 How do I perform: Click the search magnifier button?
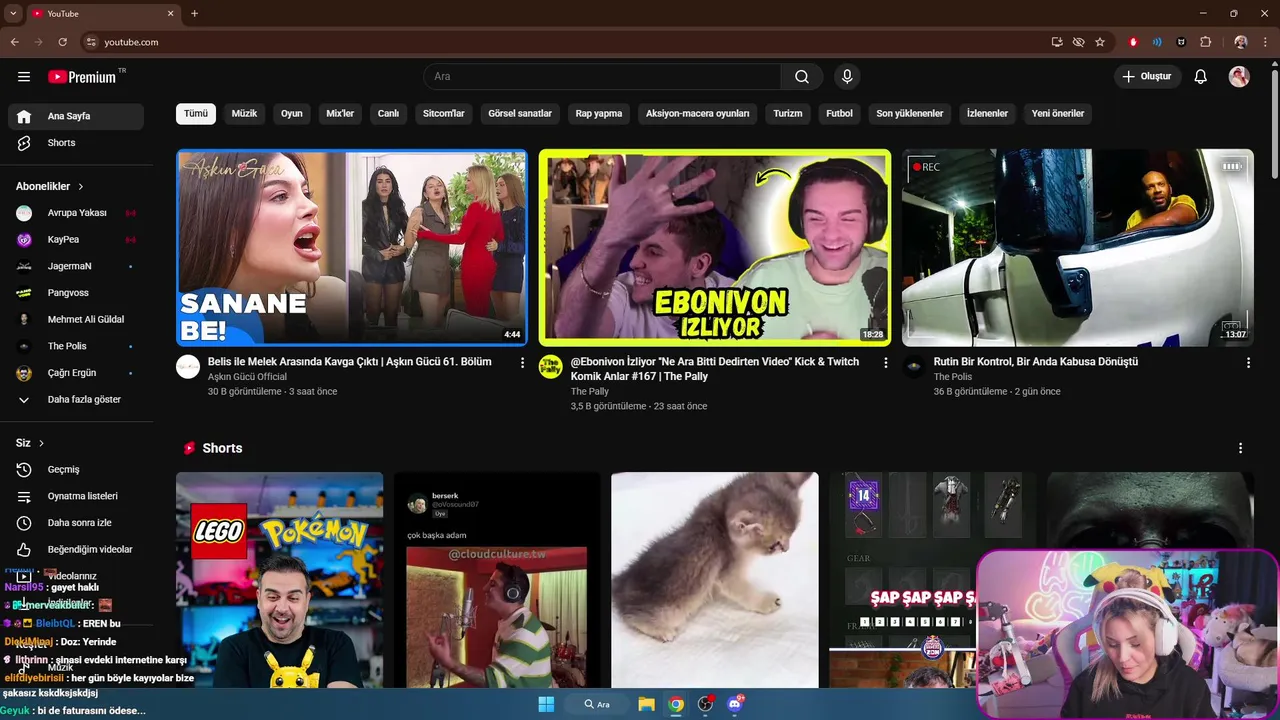pos(802,77)
